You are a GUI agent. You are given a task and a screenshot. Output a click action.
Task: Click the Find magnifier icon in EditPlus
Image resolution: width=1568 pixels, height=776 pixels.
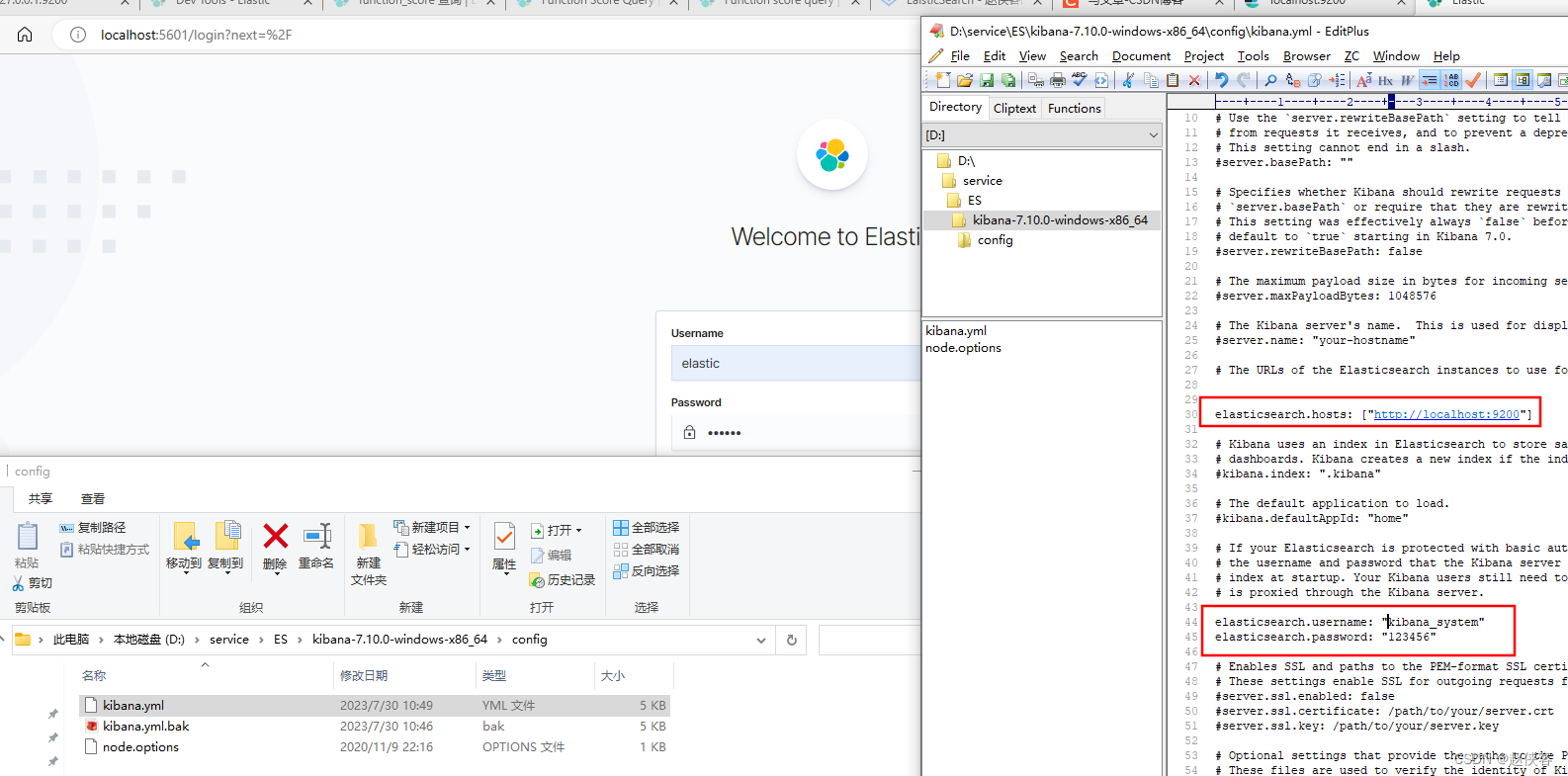1270,80
